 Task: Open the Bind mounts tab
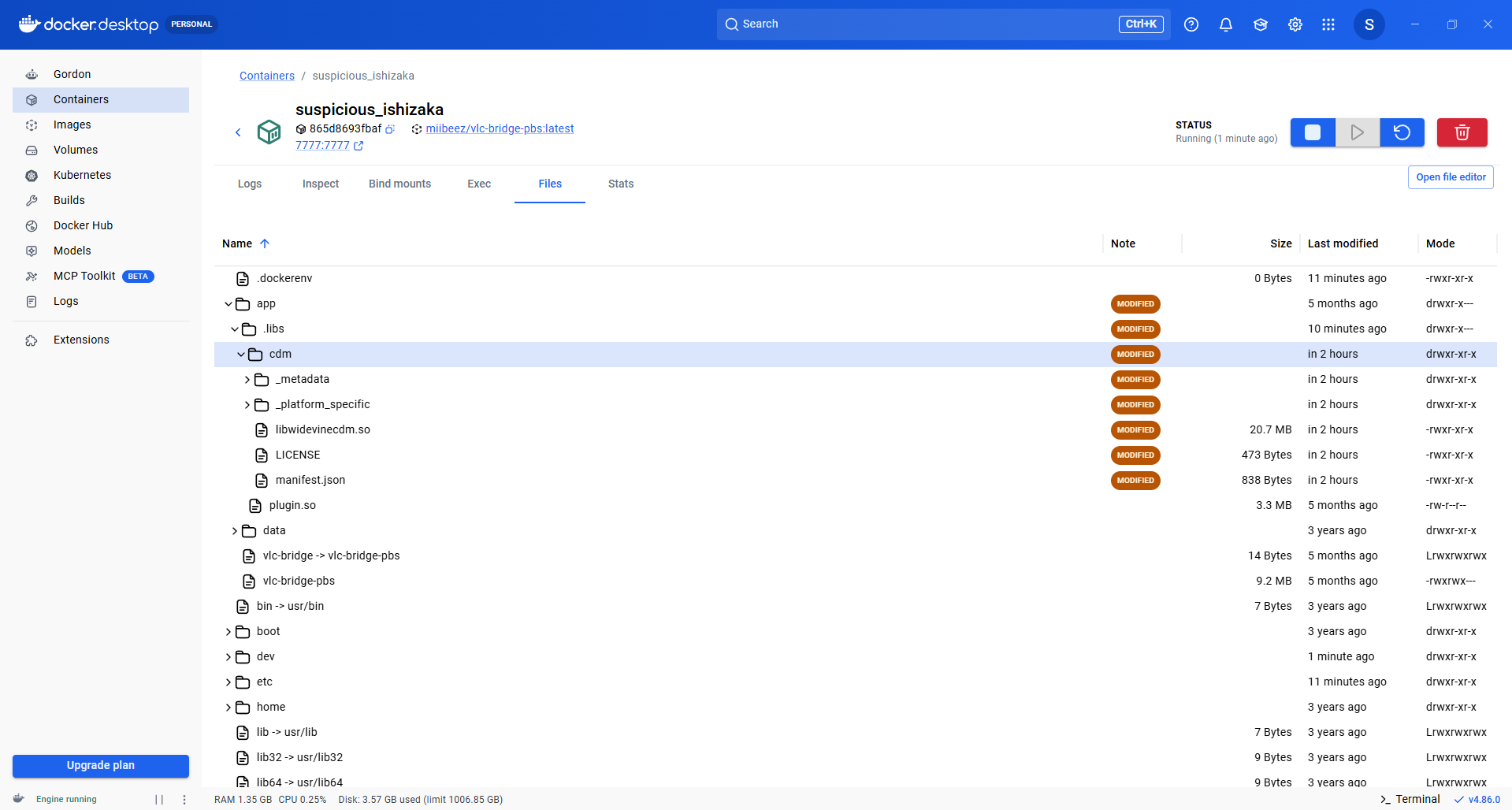[x=400, y=184]
